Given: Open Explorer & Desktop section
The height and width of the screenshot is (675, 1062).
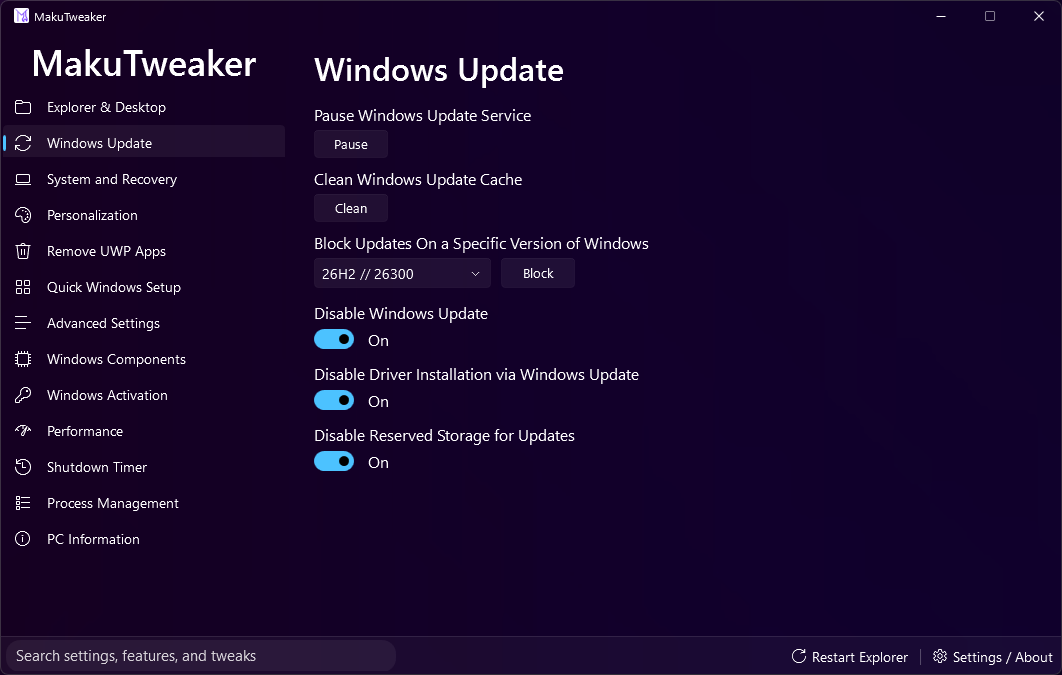Looking at the screenshot, I should click(x=144, y=107).
